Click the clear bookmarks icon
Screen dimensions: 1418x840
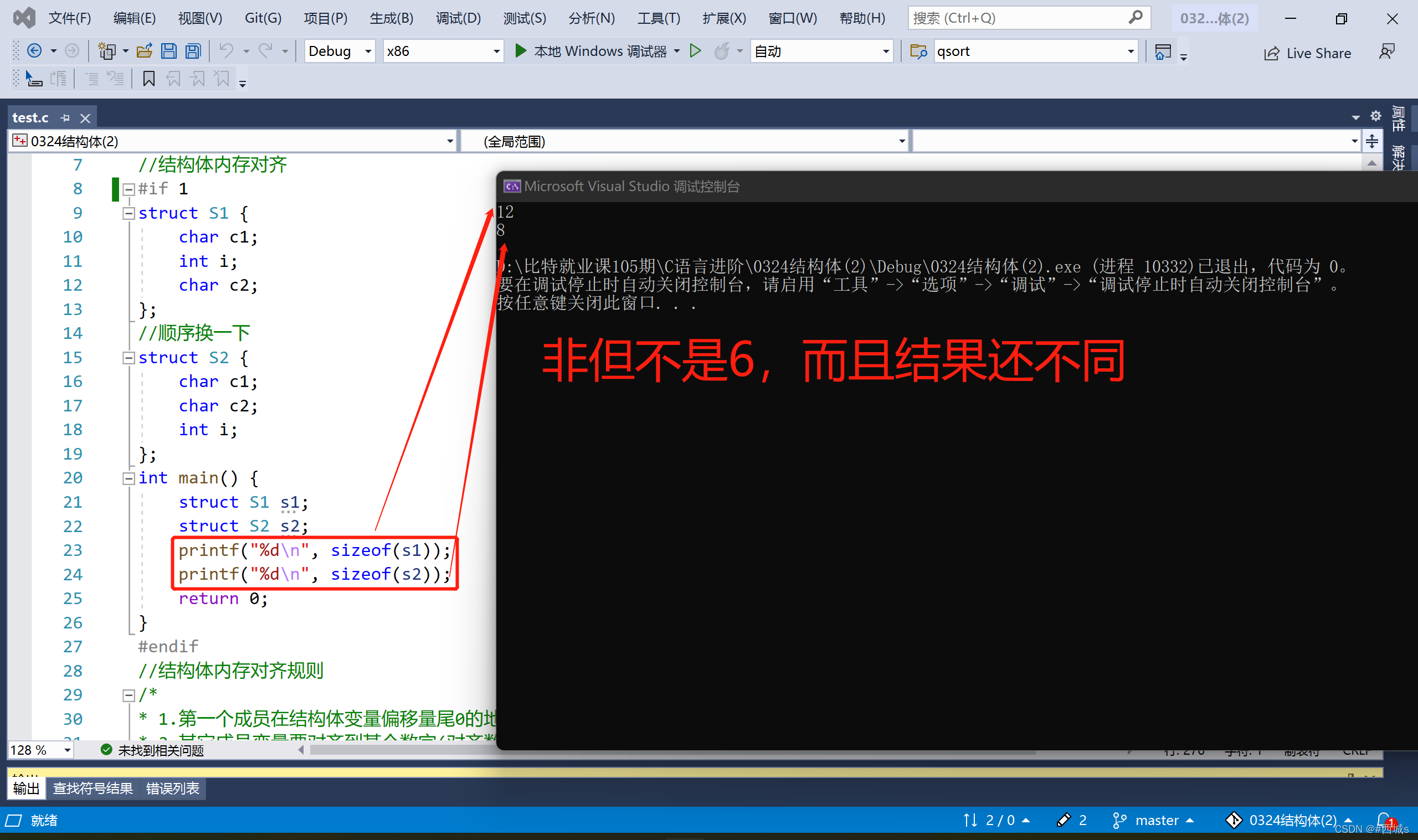pos(222,79)
